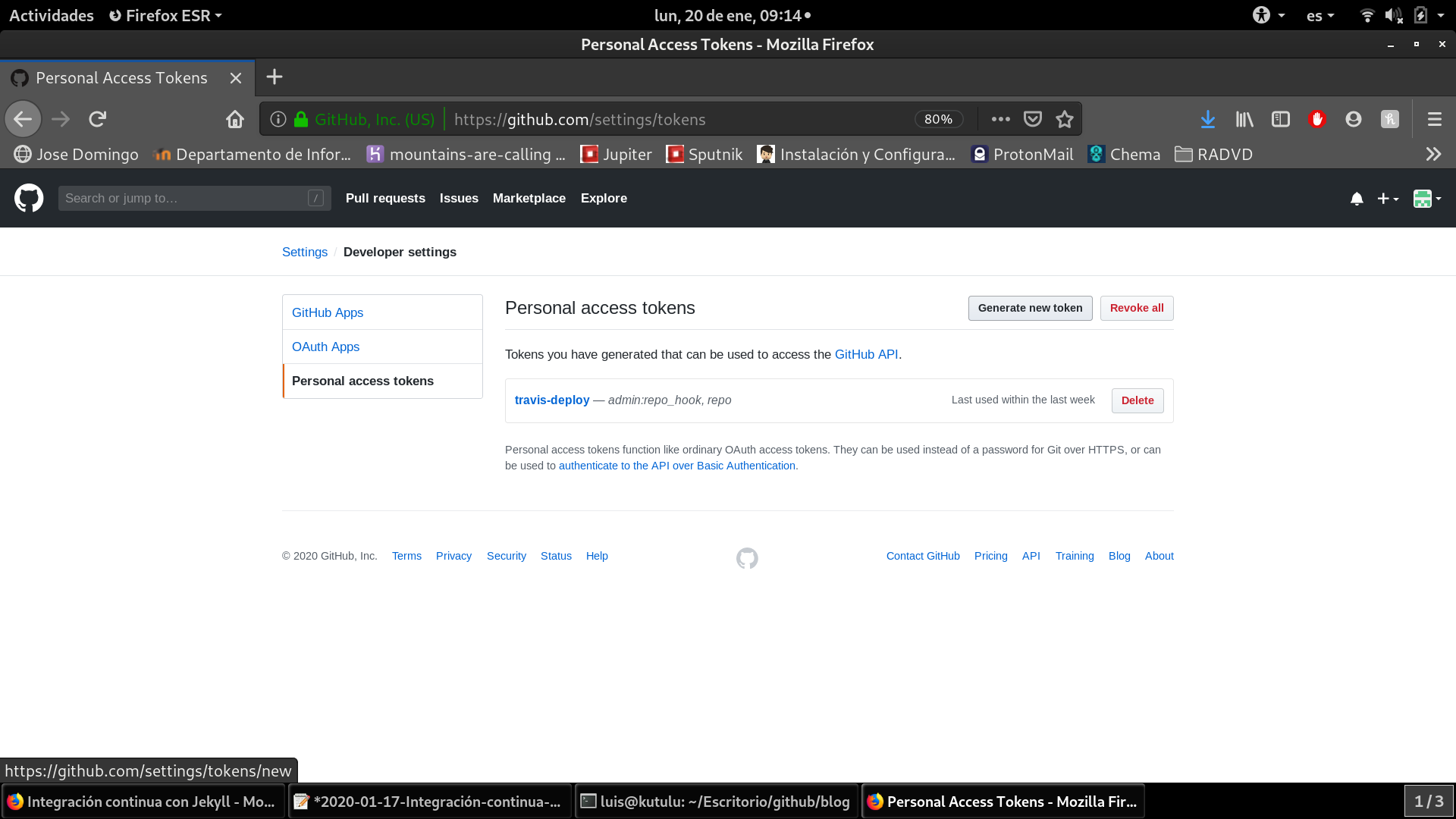This screenshot has height=819, width=1456.
Task: Delete the travis-deploy token
Action: pyautogui.click(x=1137, y=400)
